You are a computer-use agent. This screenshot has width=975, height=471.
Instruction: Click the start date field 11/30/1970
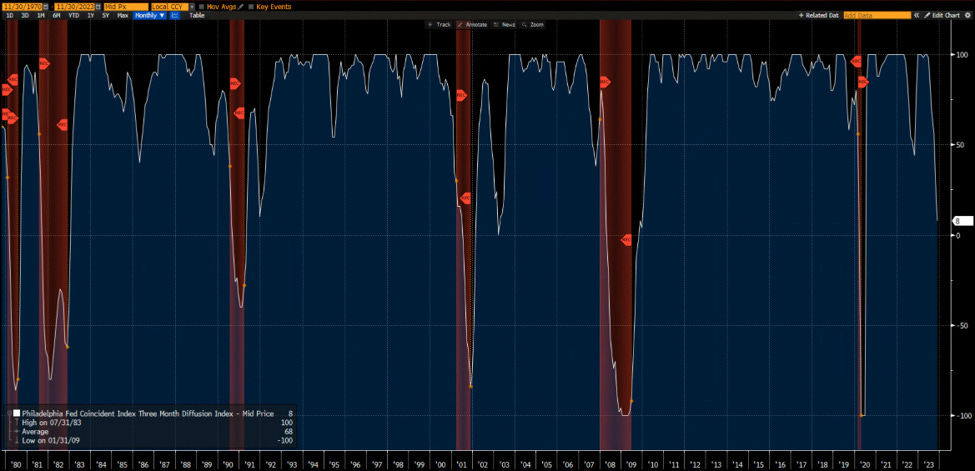(x=22, y=7)
